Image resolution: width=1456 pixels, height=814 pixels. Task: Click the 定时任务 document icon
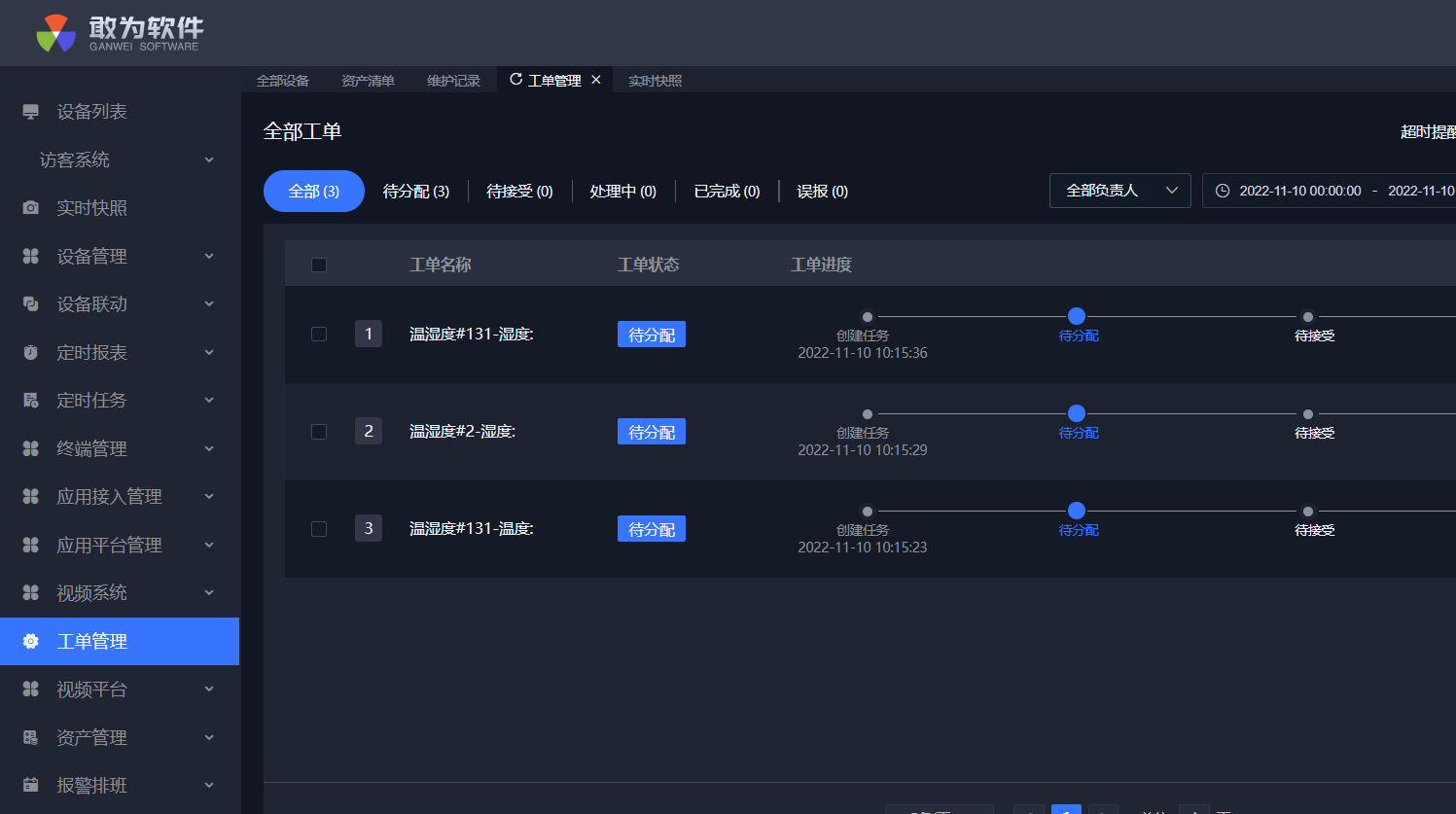31,401
